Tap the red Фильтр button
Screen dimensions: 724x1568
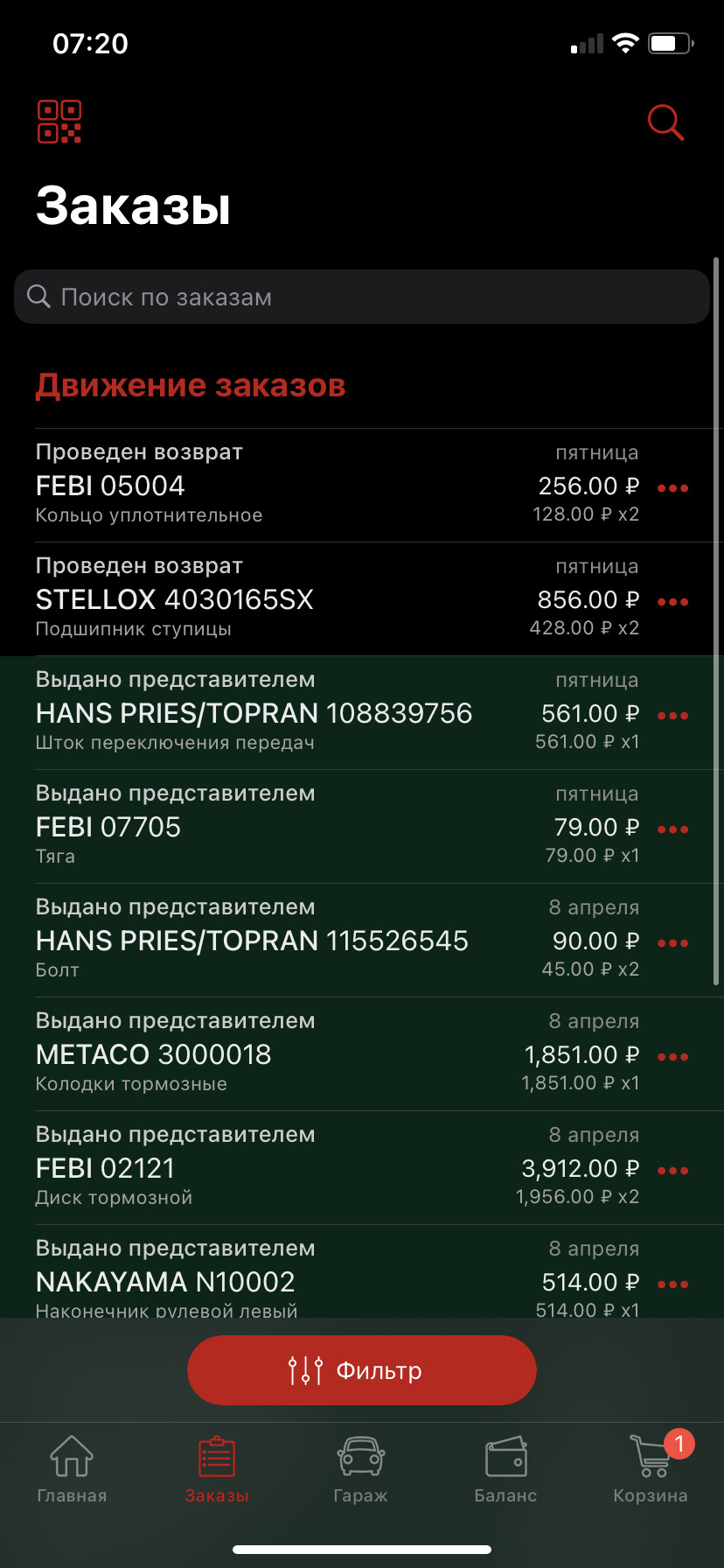(x=361, y=1370)
